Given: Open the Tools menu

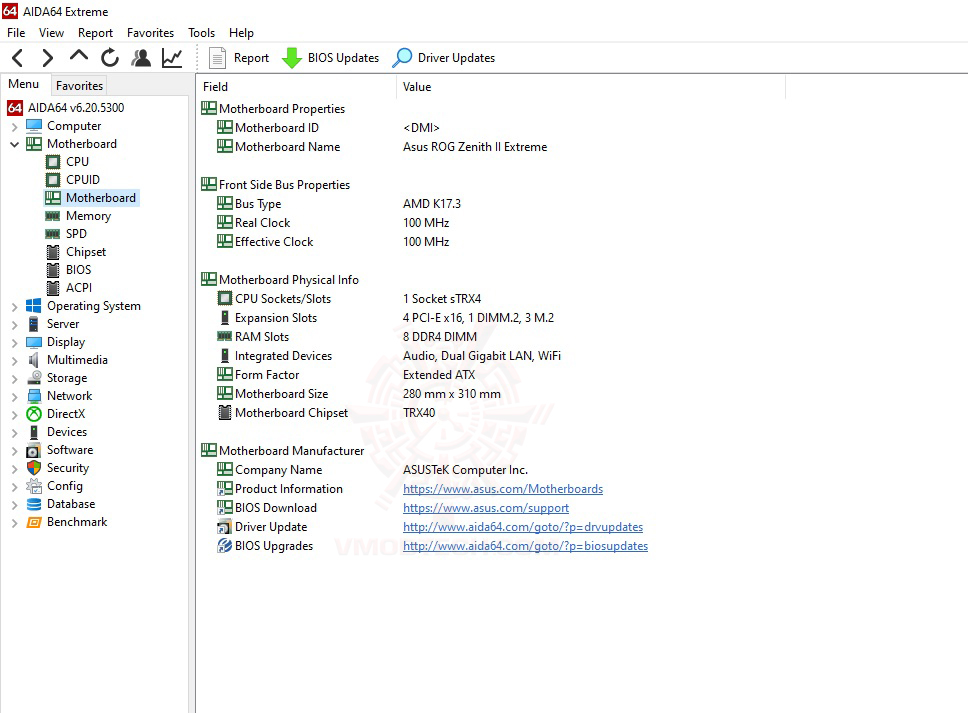Looking at the screenshot, I should [201, 33].
